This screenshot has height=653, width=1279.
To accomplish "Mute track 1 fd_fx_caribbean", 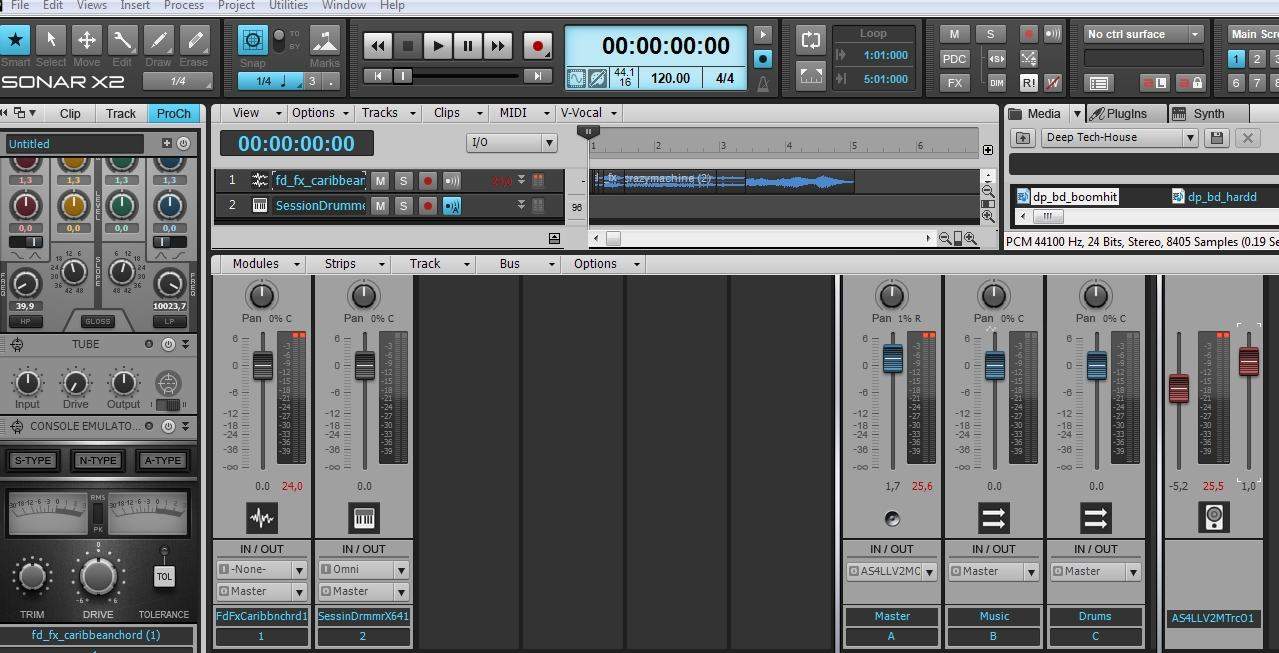I will pos(380,181).
